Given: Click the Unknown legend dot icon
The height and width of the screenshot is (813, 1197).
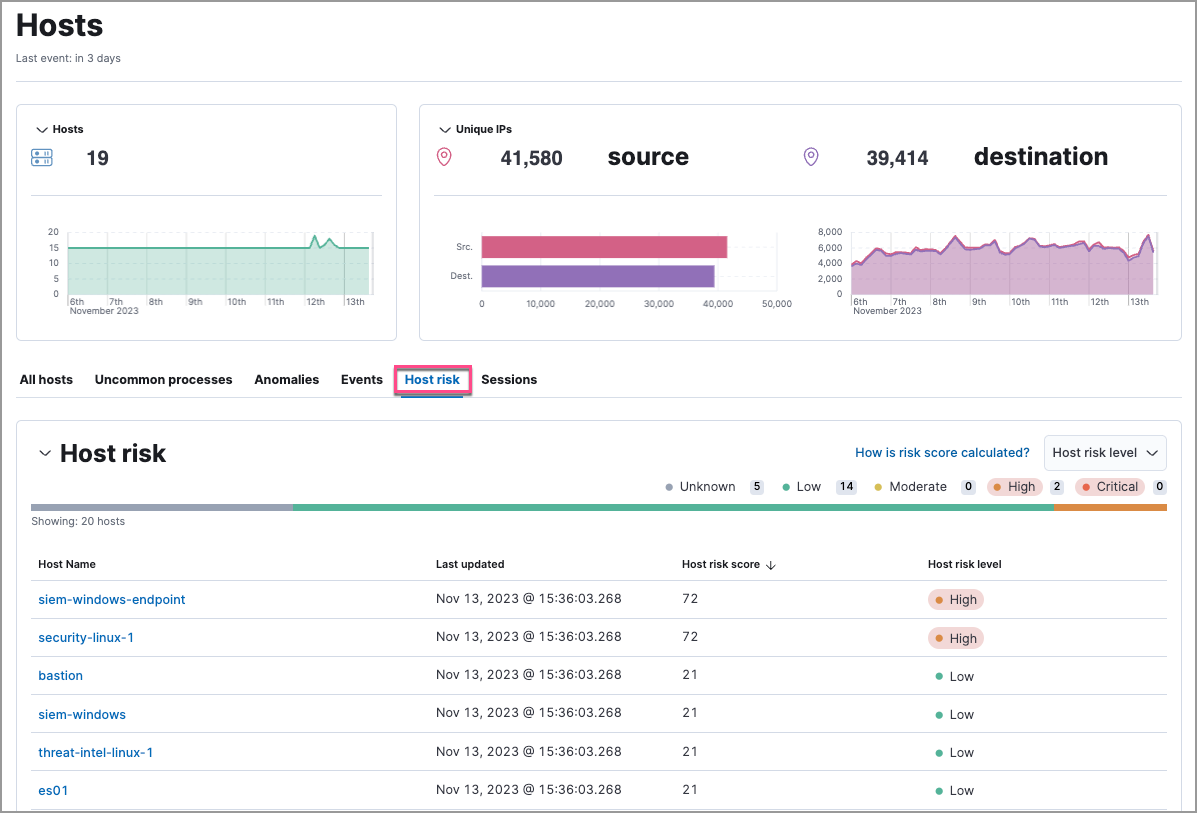Looking at the screenshot, I should pos(667,486).
